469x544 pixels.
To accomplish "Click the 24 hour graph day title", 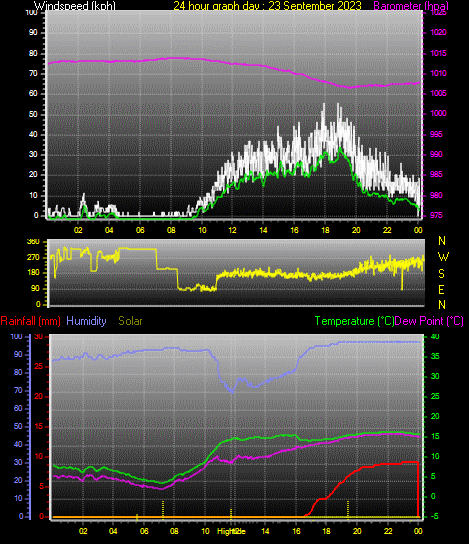I will [267, 6].
